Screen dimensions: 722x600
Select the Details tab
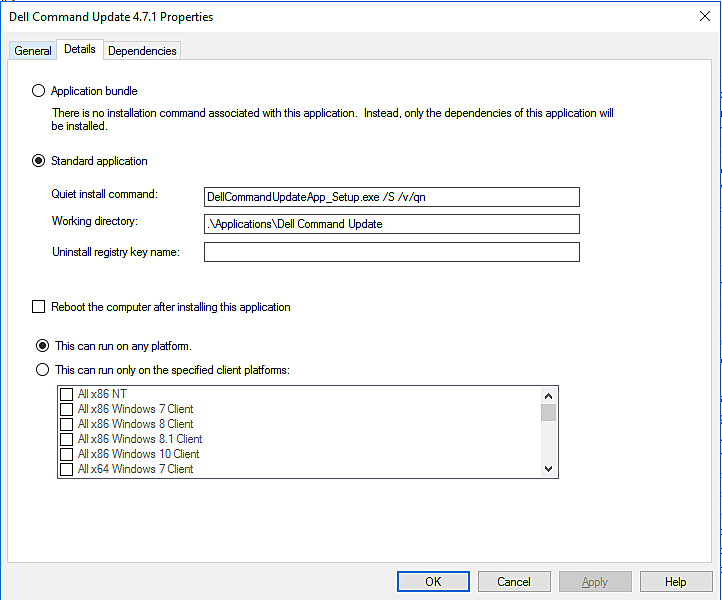80,49
